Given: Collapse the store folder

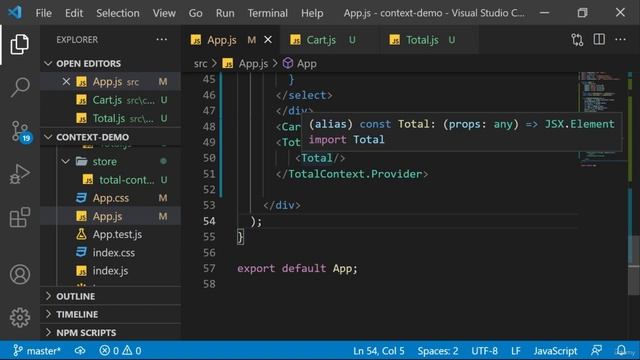Looking at the screenshot, I should point(66,162).
